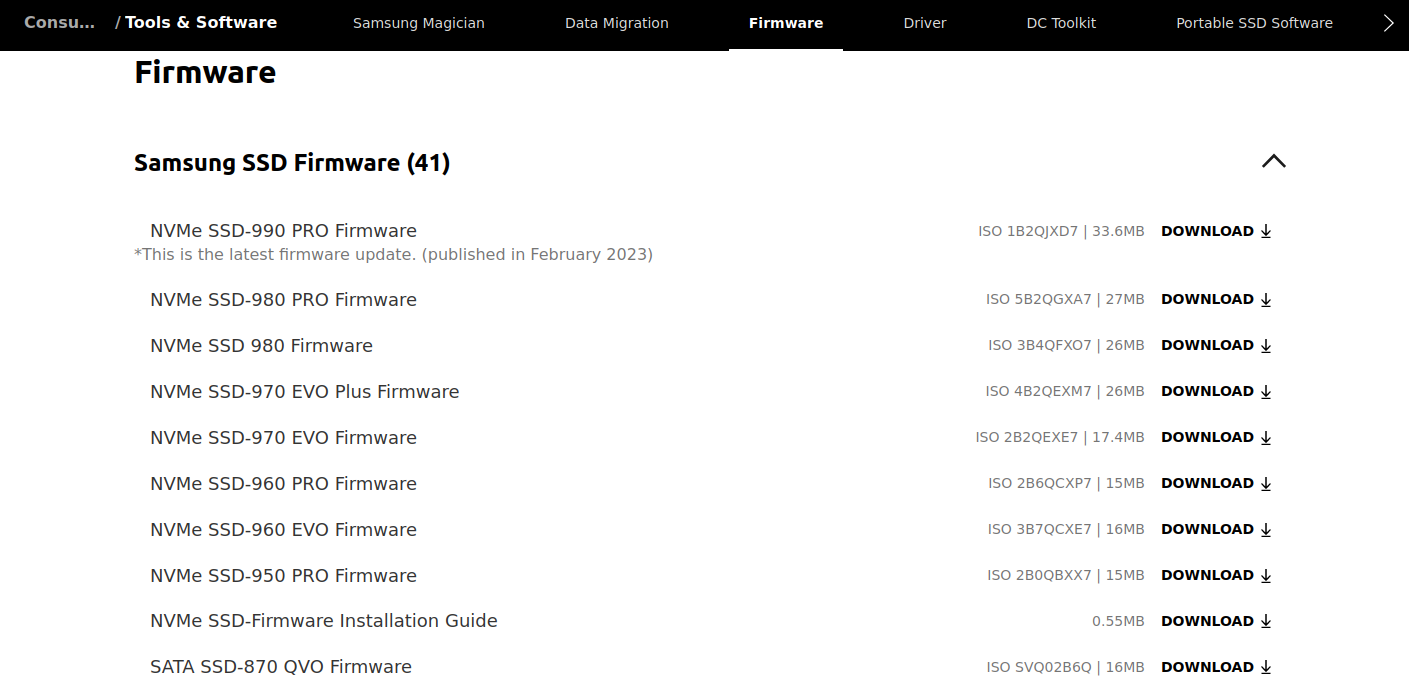Select the Firmware tab
Screen dimensions: 1409x686
coord(786,23)
